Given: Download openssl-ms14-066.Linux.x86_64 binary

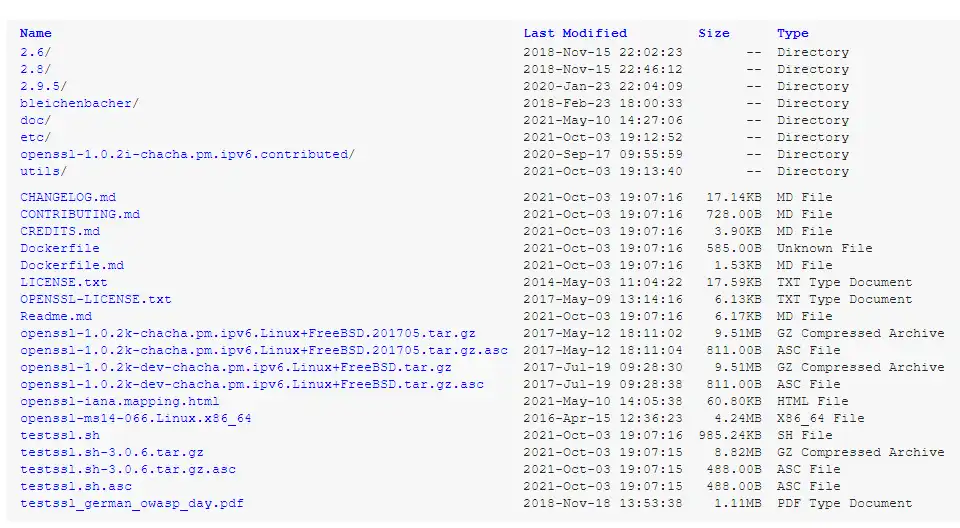Looking at the screenshot, I should [x=136, y=418].
